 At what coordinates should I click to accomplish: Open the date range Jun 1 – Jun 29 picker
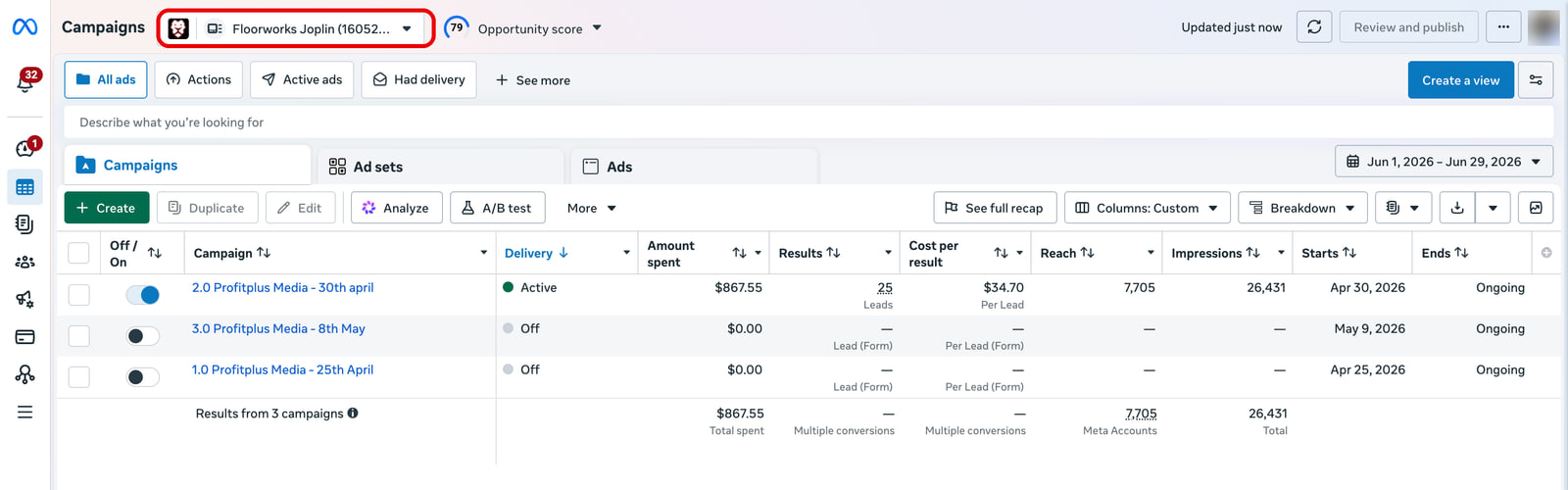pyautogui.click(x=1444, y=162)
